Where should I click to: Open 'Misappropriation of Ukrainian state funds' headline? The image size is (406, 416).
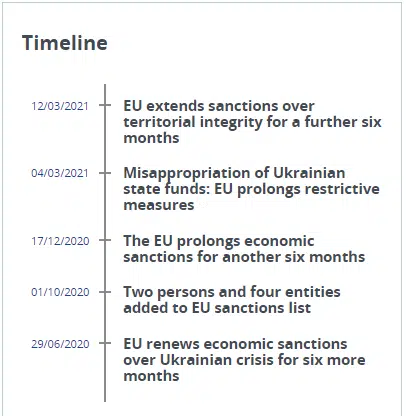251,189
